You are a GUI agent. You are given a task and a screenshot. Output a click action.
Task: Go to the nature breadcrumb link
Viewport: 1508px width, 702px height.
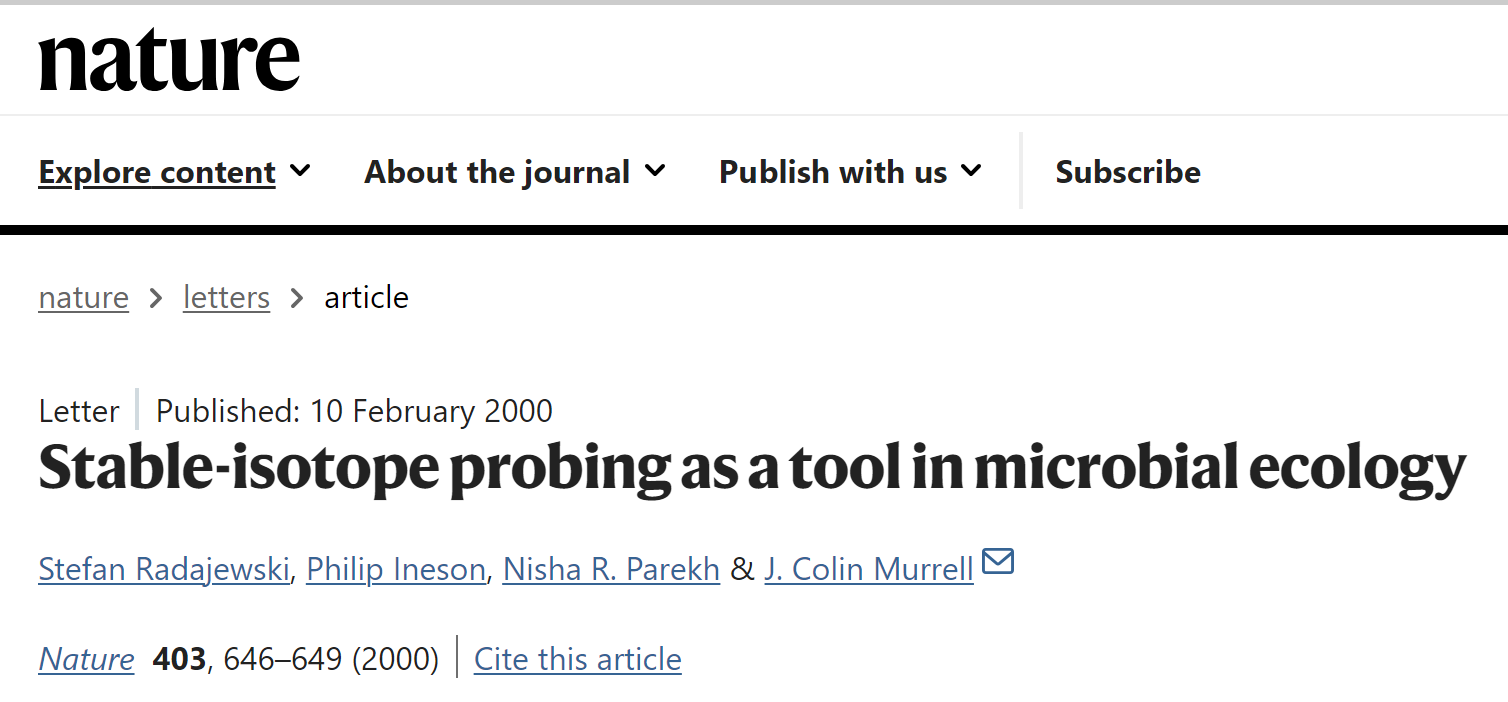[x=84, y=298]
